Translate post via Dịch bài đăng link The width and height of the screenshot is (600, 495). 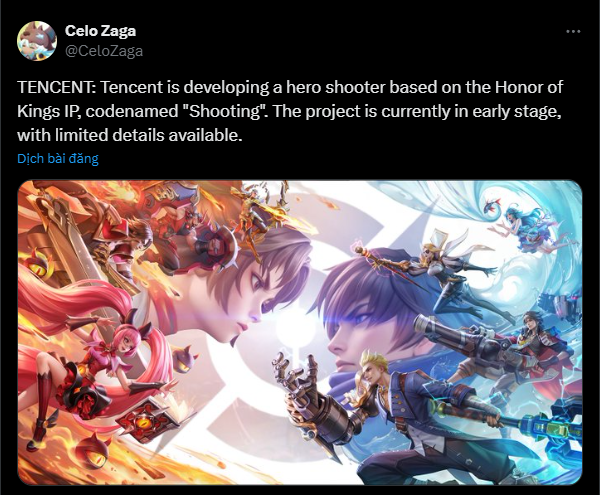(58, 158)
